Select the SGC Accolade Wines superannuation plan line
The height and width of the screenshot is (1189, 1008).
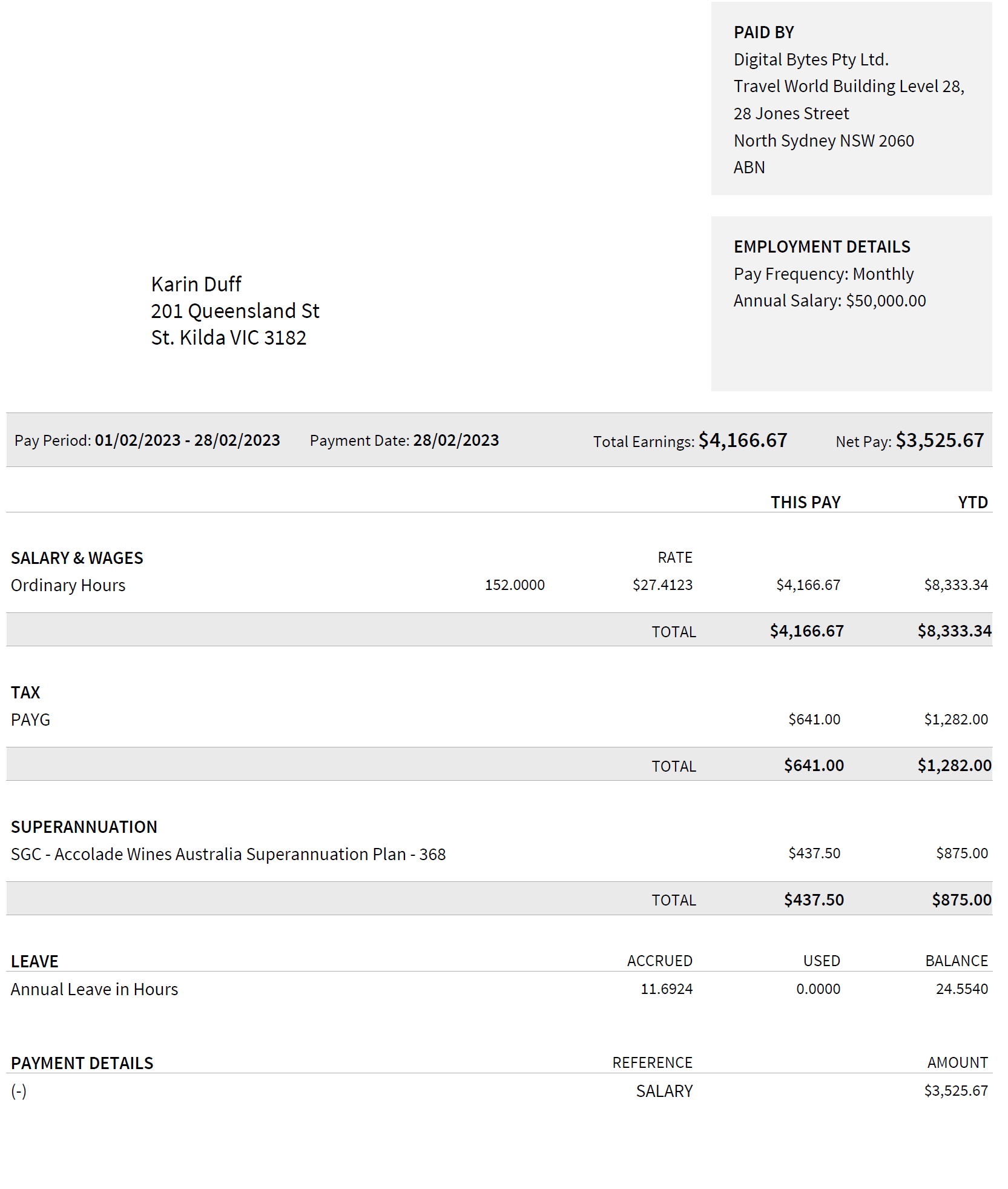click(228, 855)
